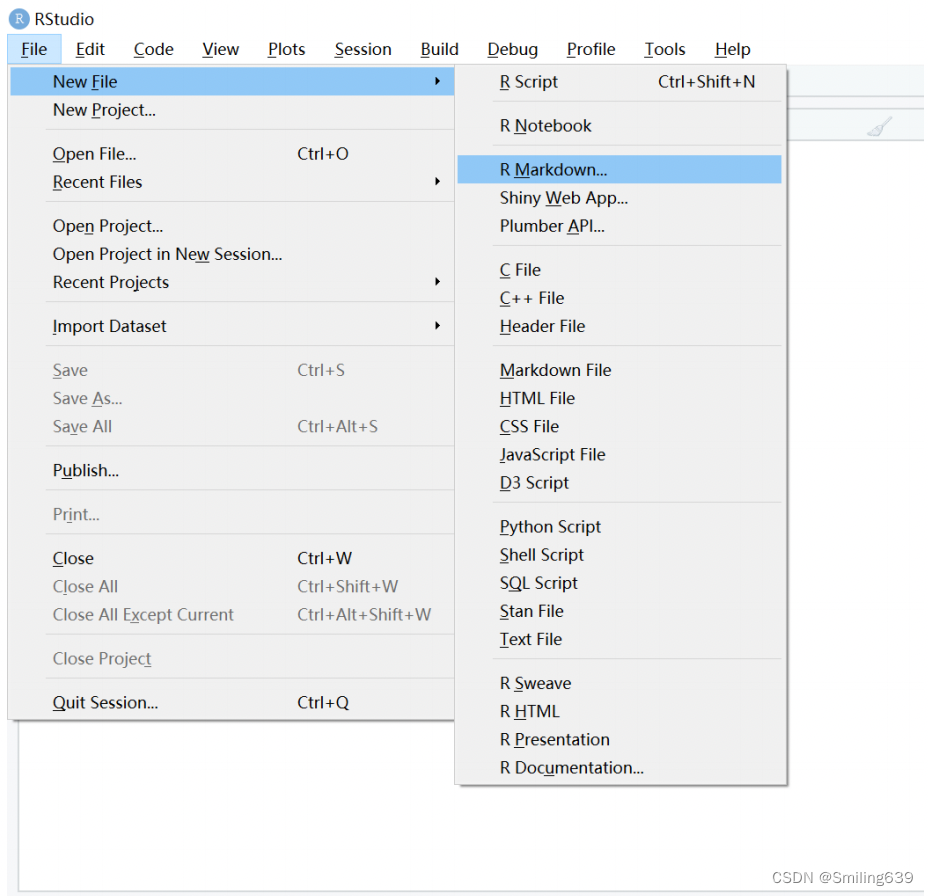Image resolution: width=928 pixels, height=896 pixels.
Task: Expand the Recent Projects submenu
Action: pos(232,282)
